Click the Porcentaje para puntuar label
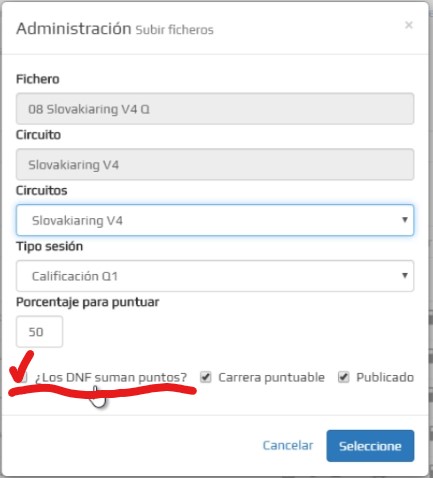Screen dimensions: 433x478 click(x=88, y=302)
